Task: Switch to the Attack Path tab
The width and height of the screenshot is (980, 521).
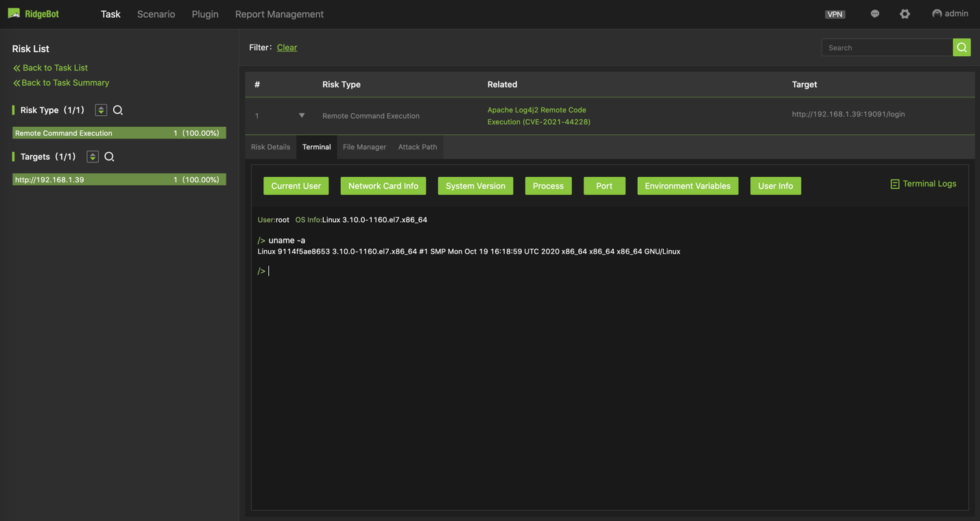Action: 417,147
